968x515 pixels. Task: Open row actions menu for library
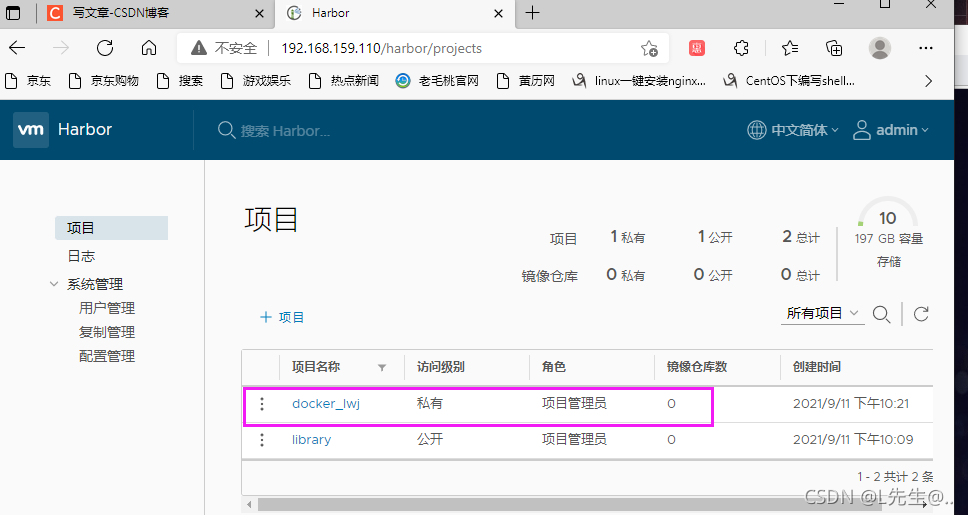coord(262,440)
